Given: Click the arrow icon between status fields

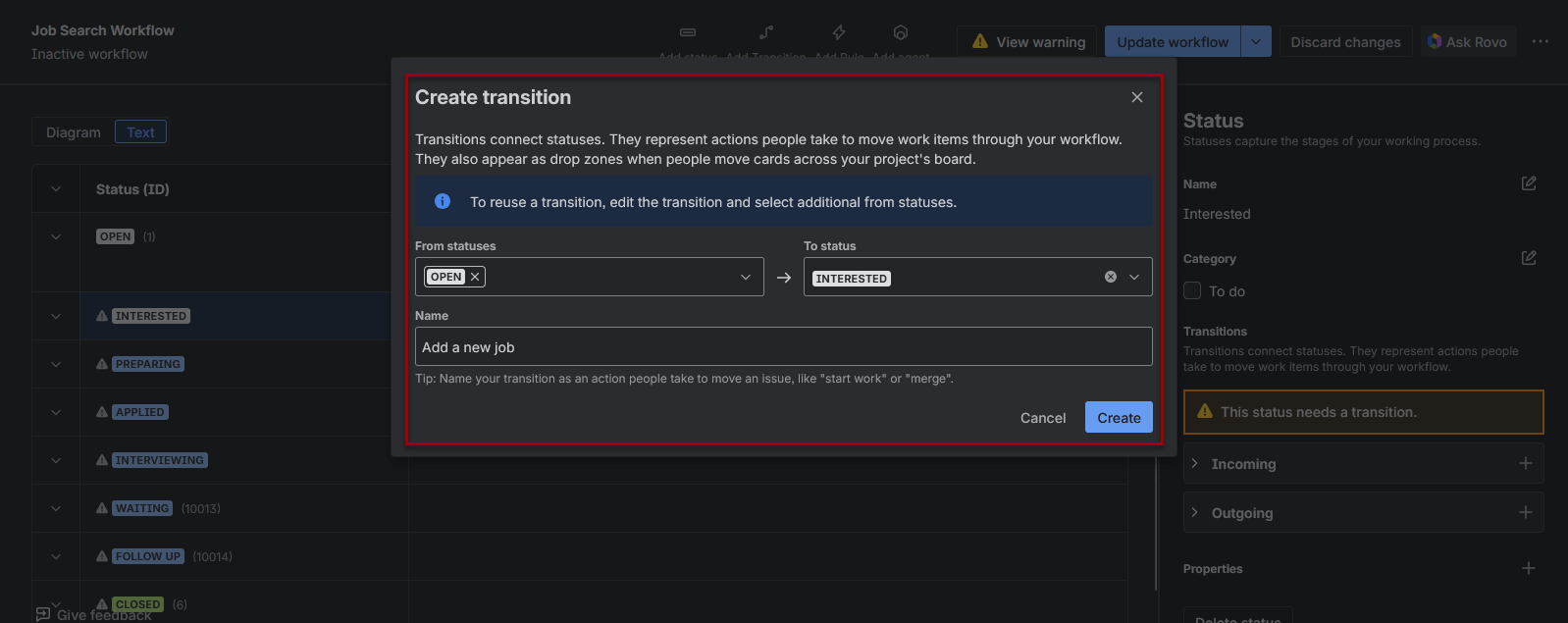Looking at the screenshot, I should pos(784,278).
